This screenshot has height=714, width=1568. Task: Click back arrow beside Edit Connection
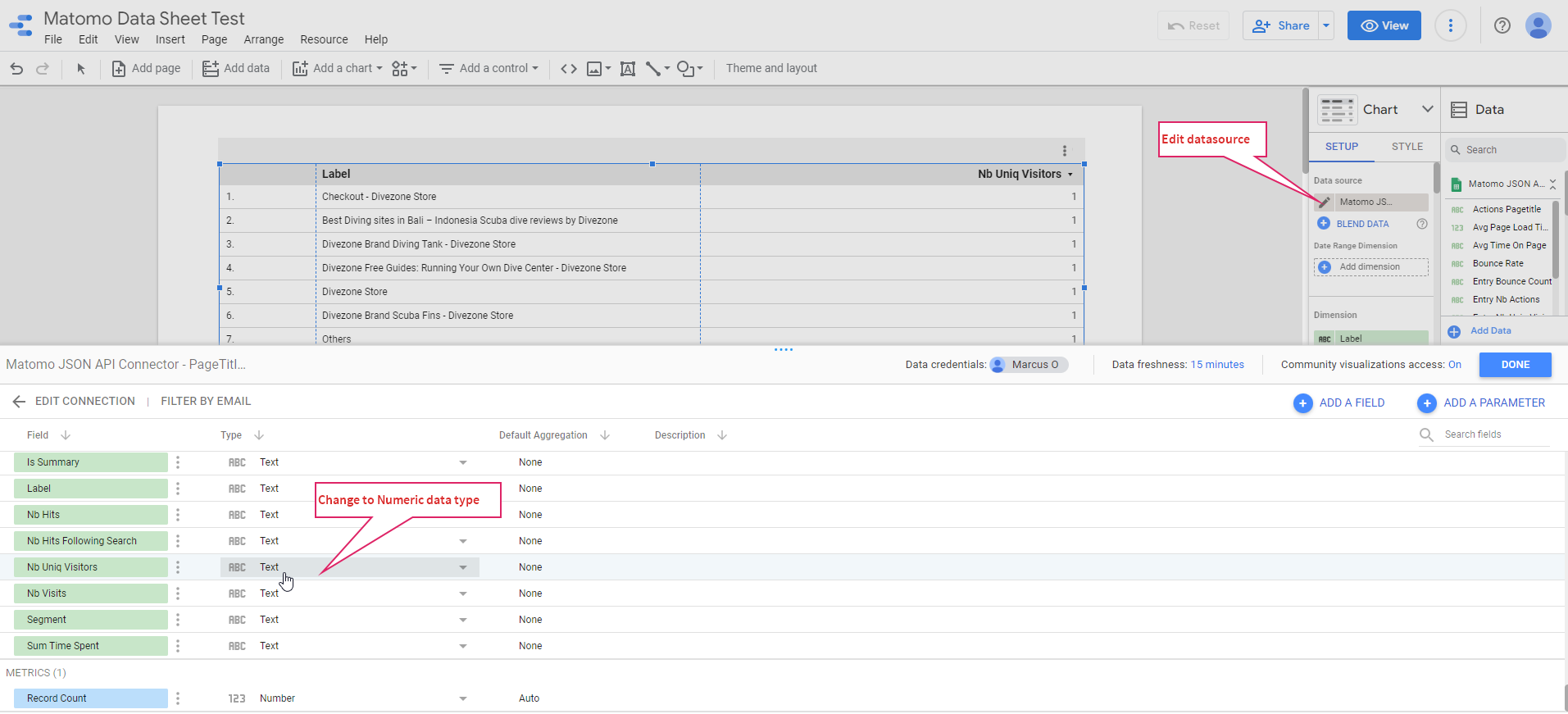pos(19,402)
